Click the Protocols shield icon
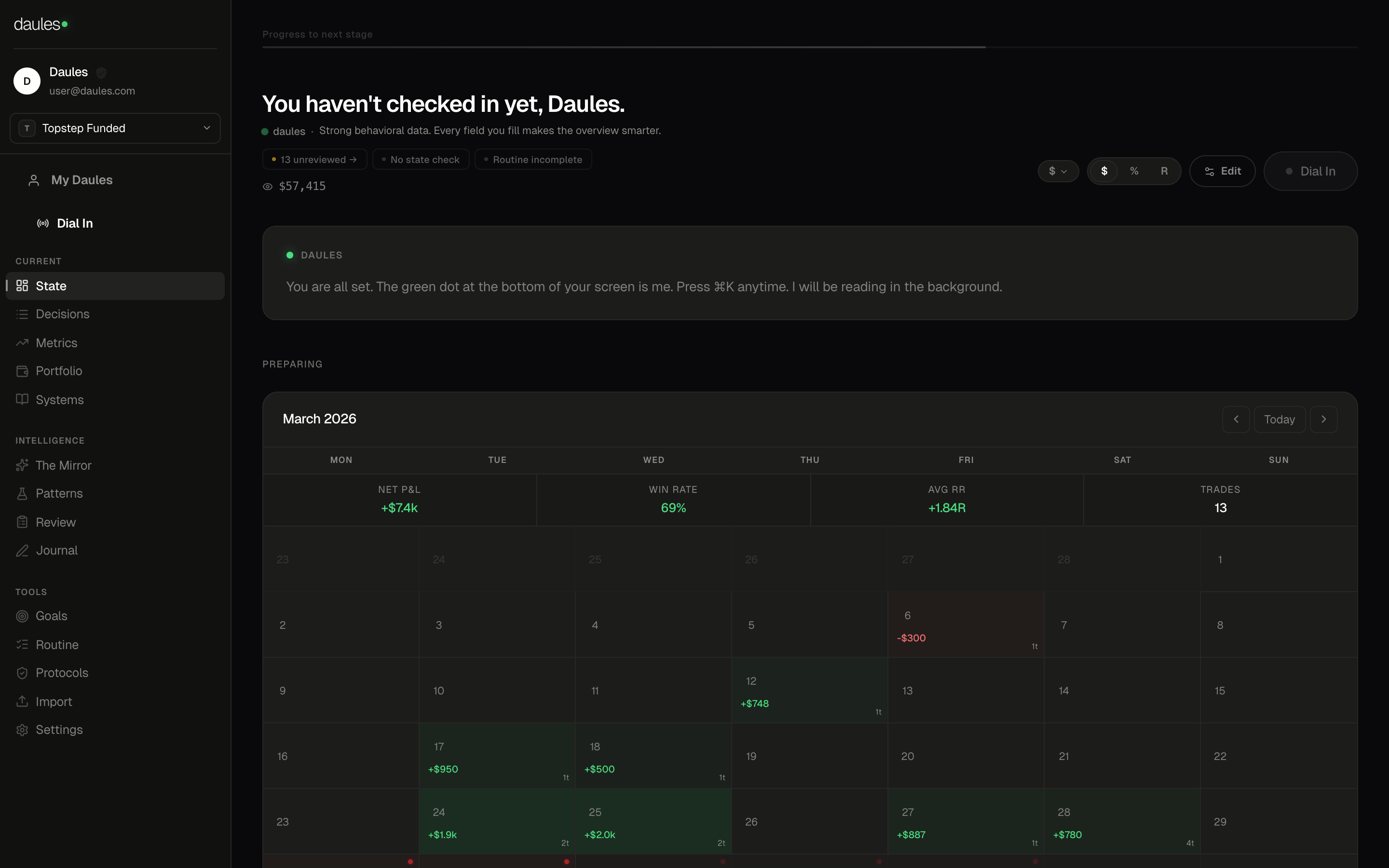This screenshot has height=868, width=1389. tap(22, 673)
